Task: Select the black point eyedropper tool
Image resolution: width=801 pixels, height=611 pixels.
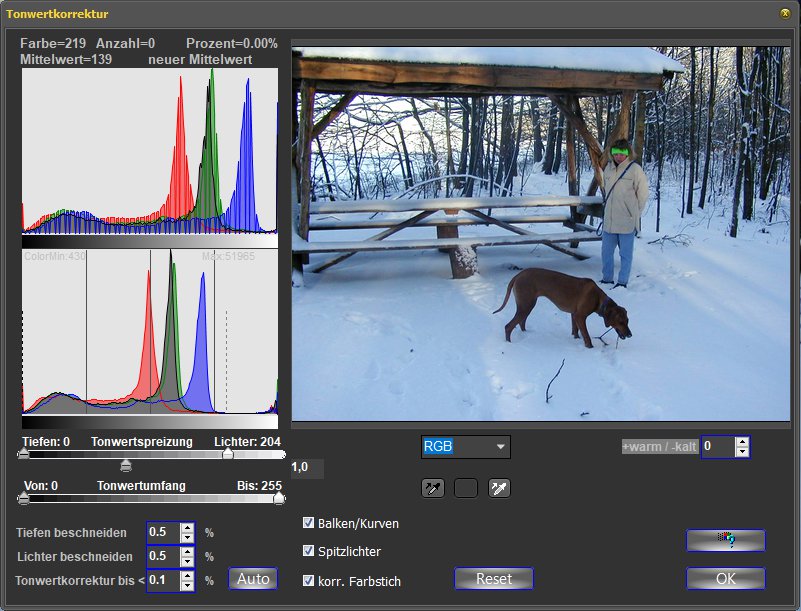Action: point(432,488)
